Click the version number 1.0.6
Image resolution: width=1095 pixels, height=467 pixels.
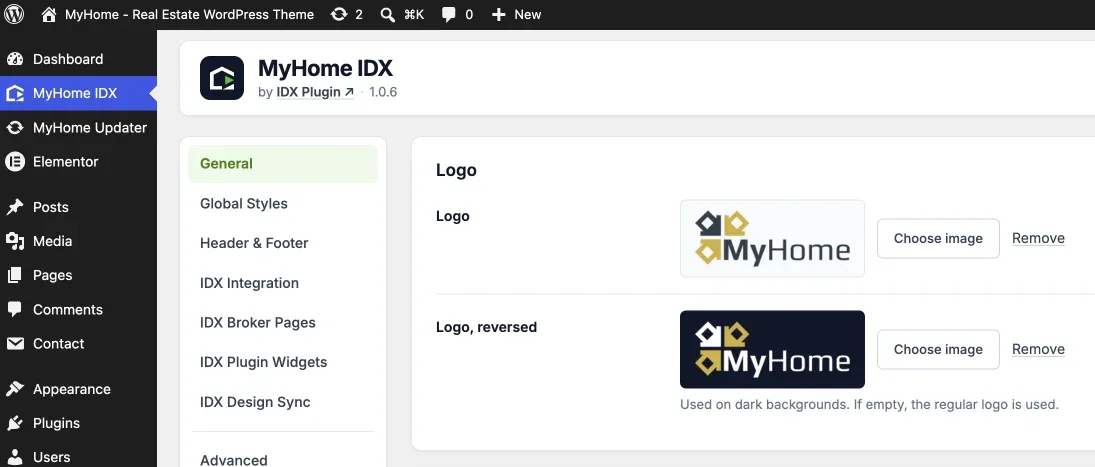coord(383,92)
